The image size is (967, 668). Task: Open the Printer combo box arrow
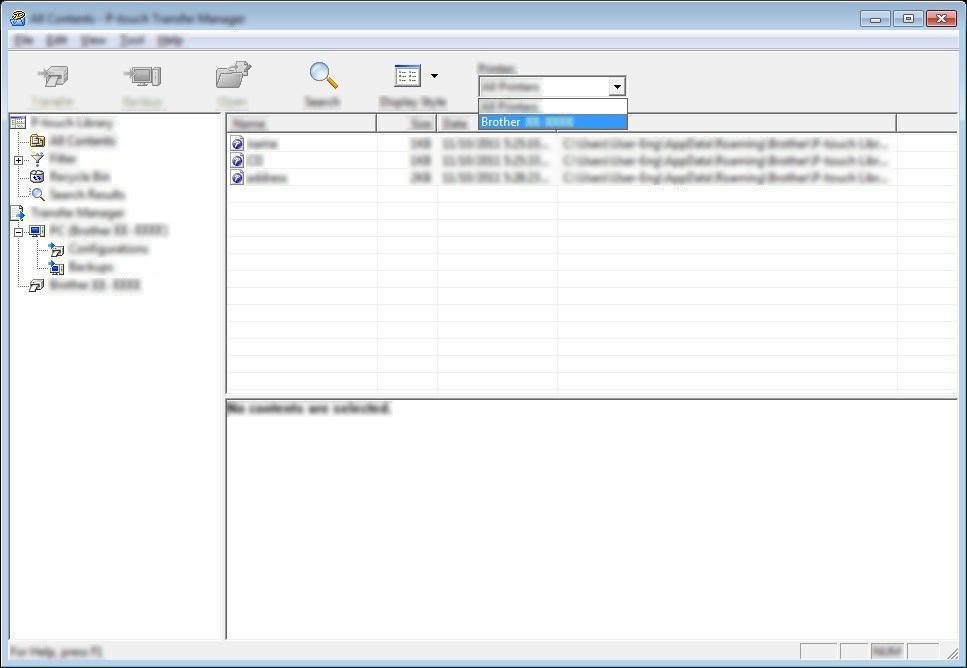click(x=617, y=87)
